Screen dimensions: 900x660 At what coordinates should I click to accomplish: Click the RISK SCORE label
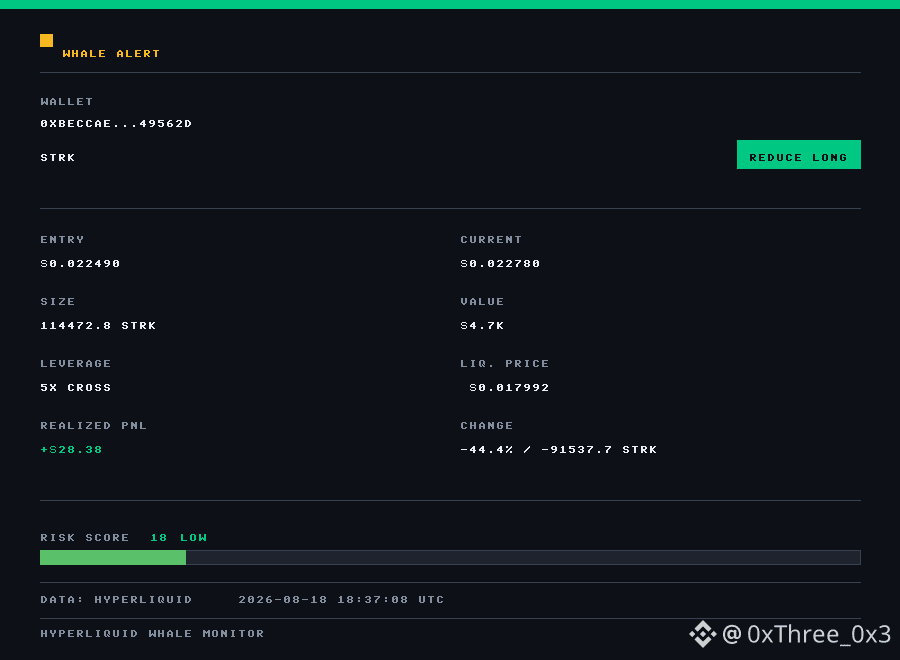click(x=84, y=538)
